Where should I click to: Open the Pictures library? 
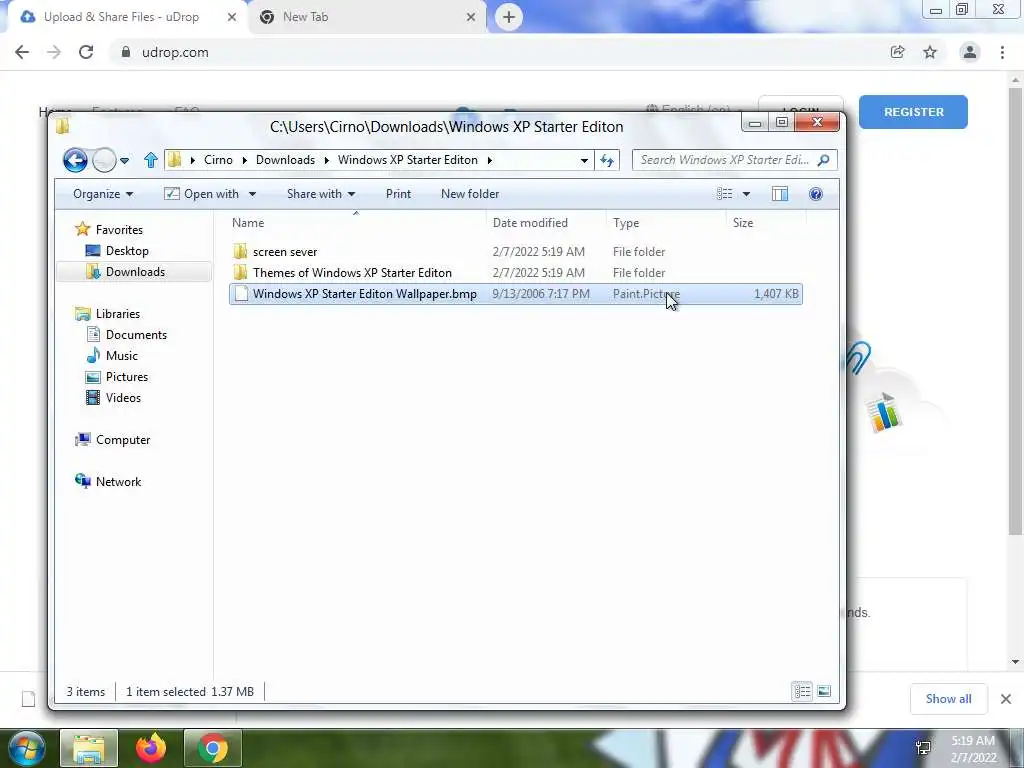pos(117,377)
